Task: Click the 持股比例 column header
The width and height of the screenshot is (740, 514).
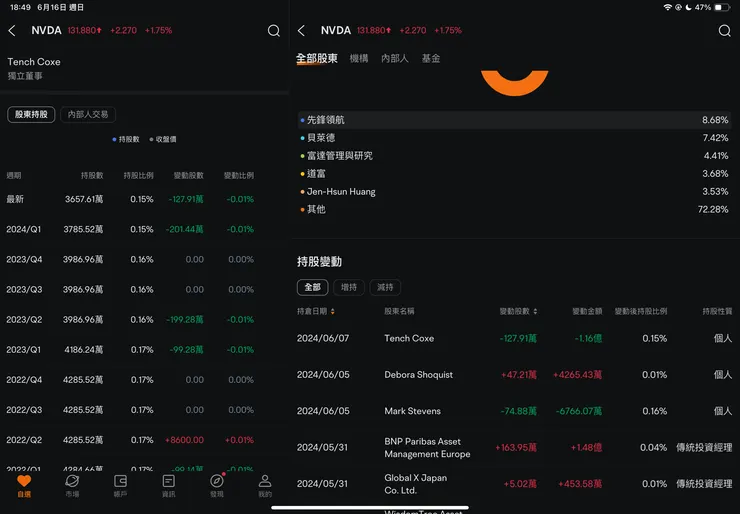Action: click(x=138, y=176)
